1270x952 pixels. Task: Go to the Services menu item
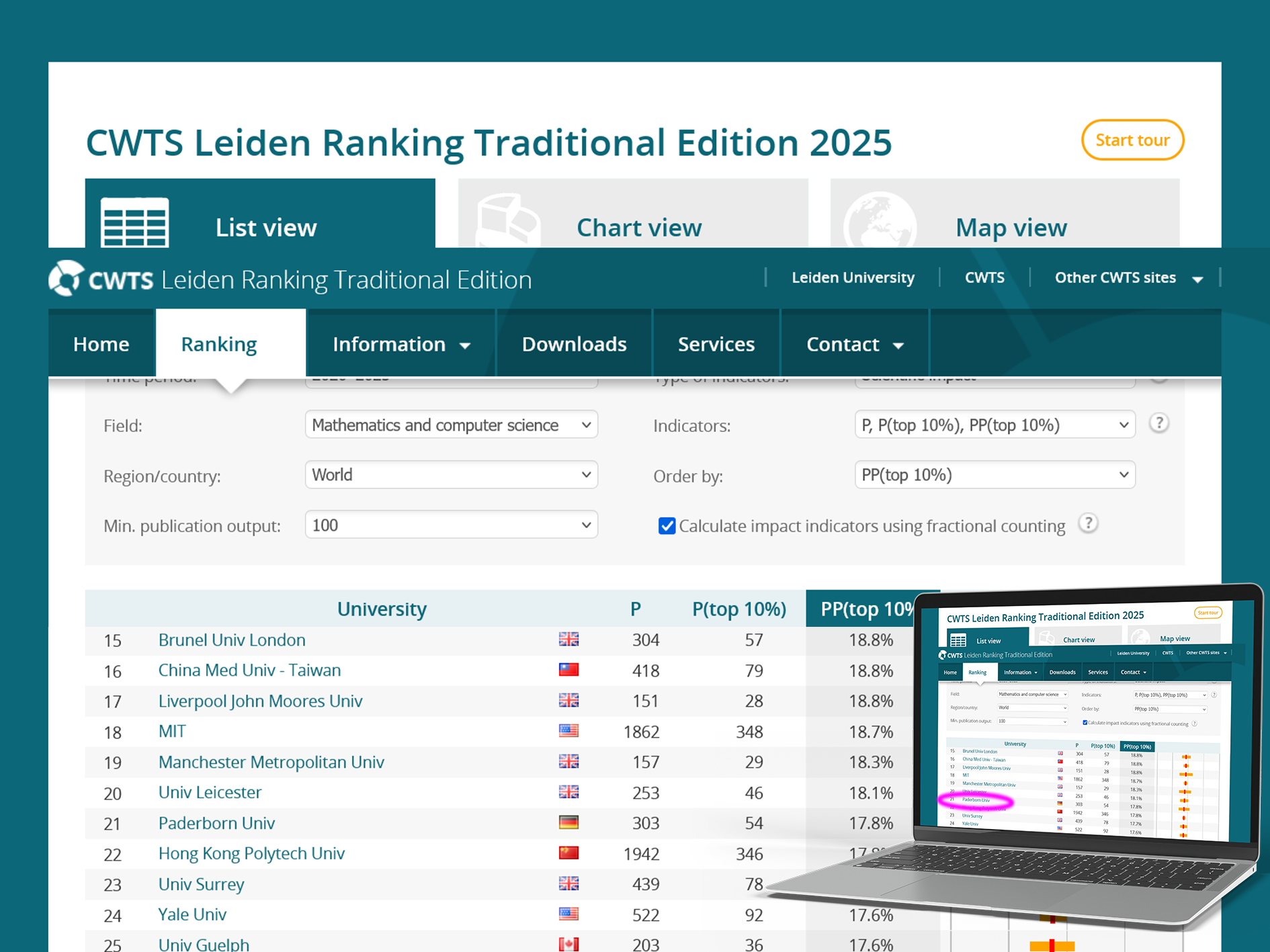(x=716, y=344)
